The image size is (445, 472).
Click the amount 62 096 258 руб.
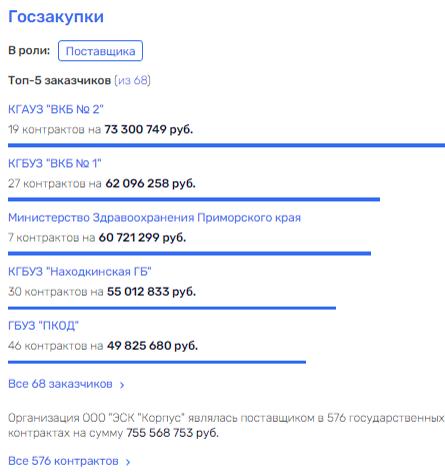(x=150, y=183)
